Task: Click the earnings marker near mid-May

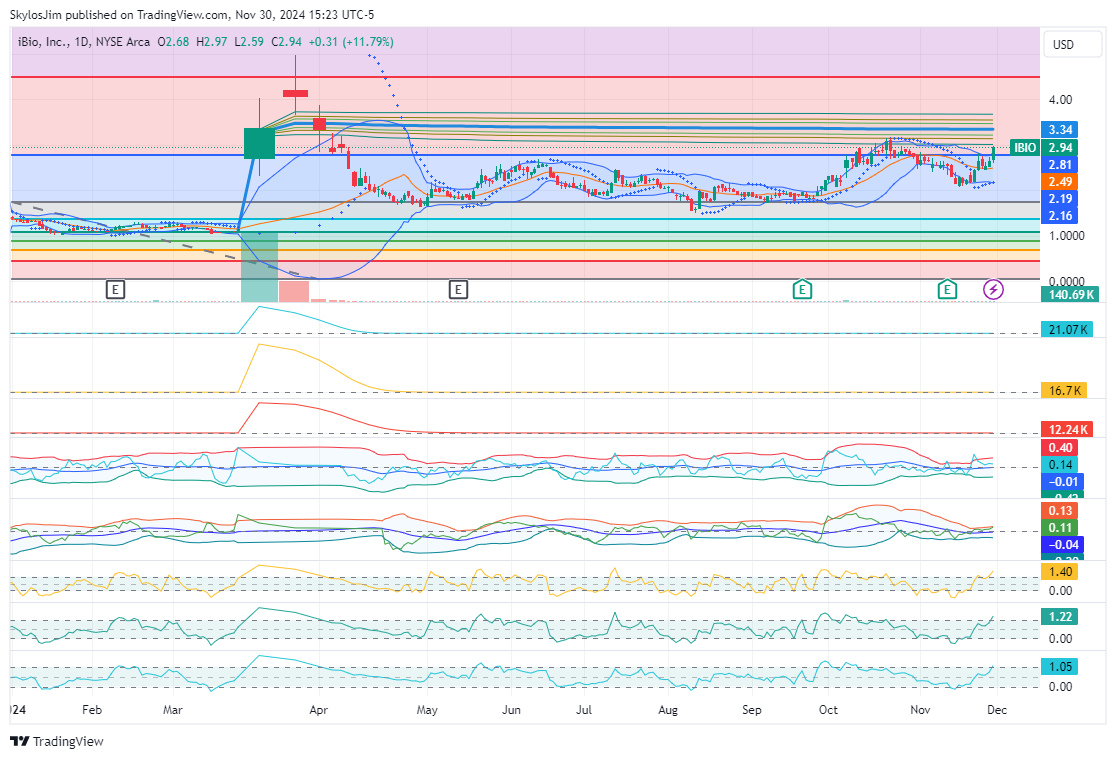Action: coord(458,290)
